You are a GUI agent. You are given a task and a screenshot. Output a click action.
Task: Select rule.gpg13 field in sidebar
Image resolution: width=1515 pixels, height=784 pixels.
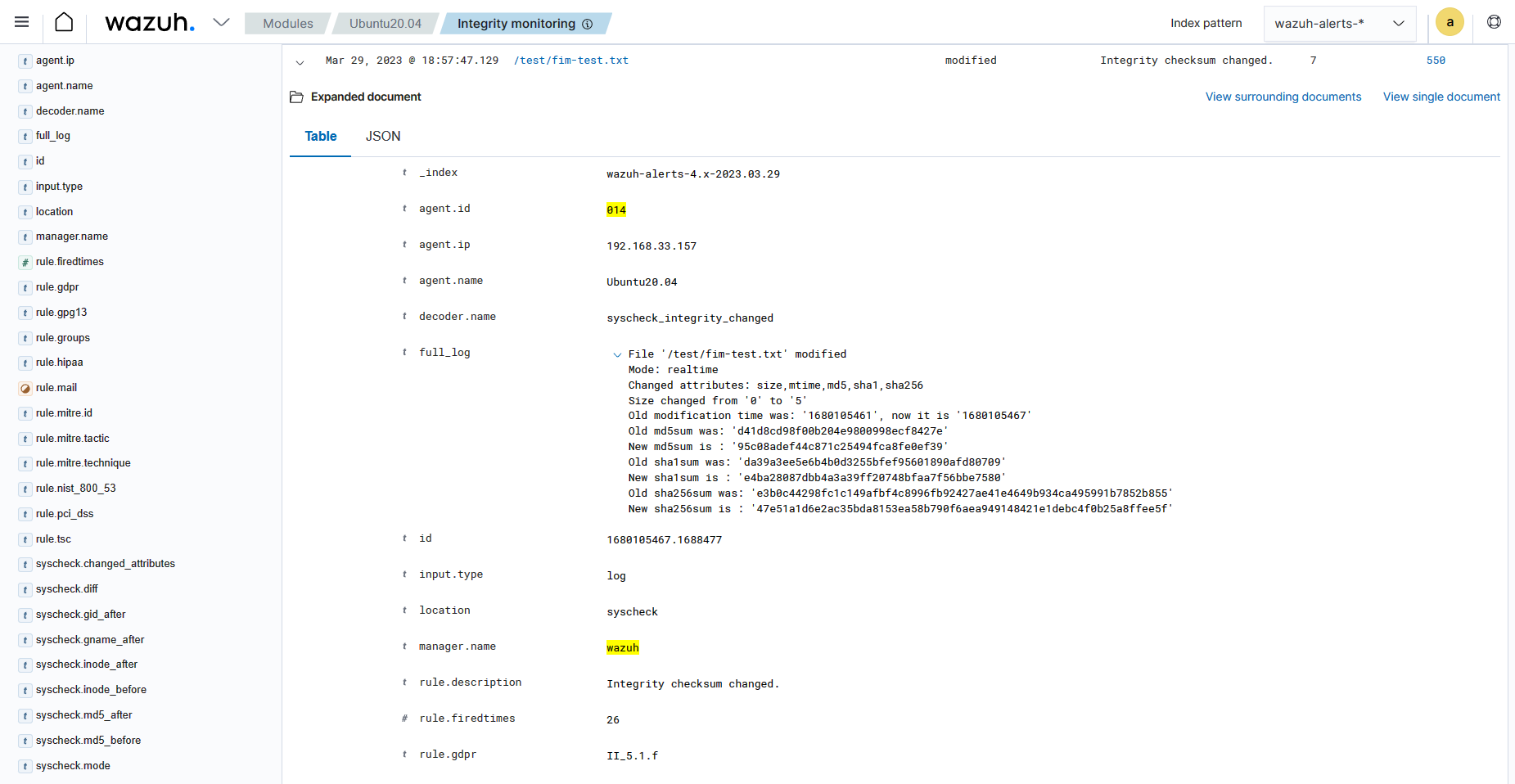click(61, 313)
